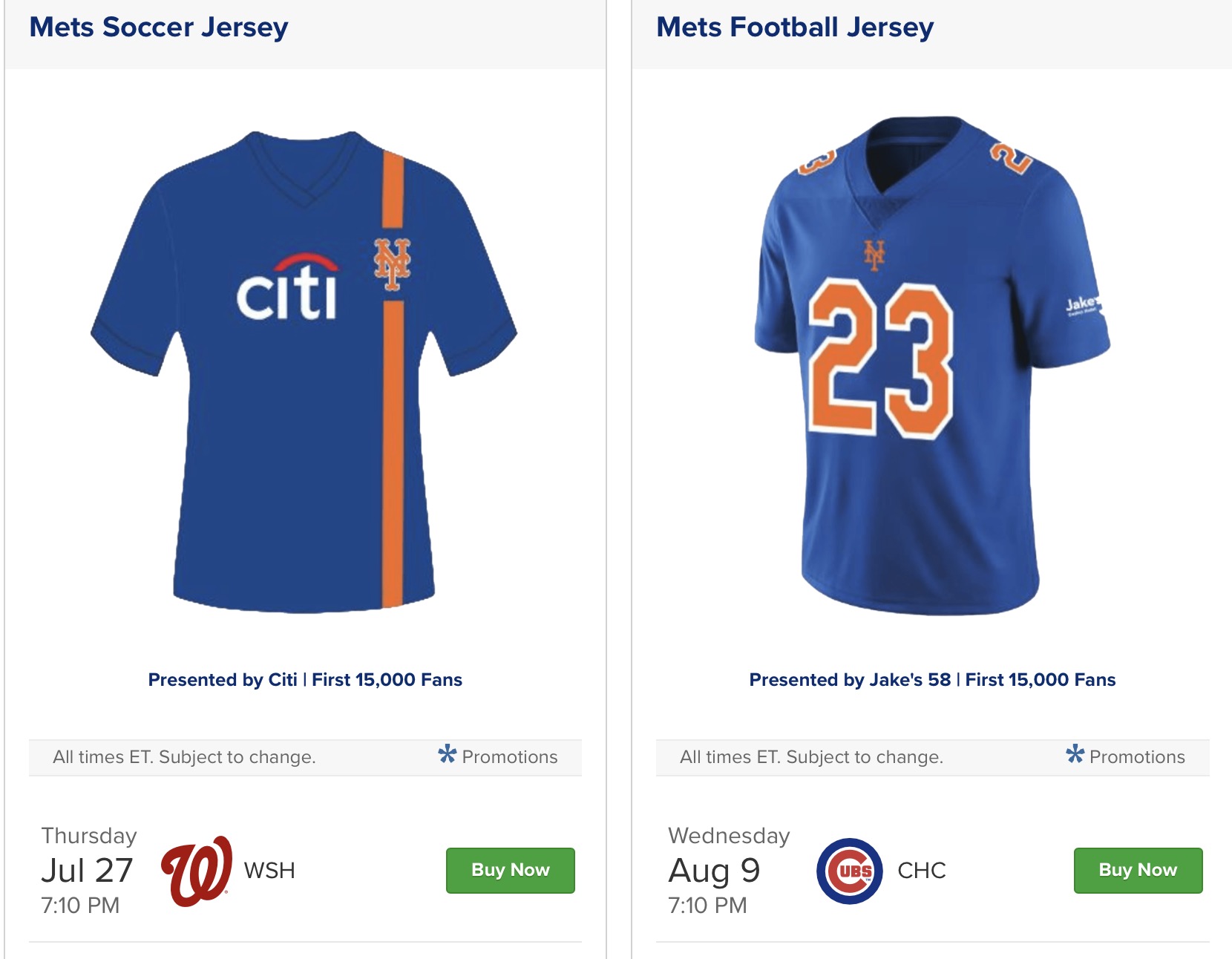The width and height of the screenshot is (1232, 959).
Task: Click the NY Mets logo on soccer jersey
Action: (x=392, y=264)
